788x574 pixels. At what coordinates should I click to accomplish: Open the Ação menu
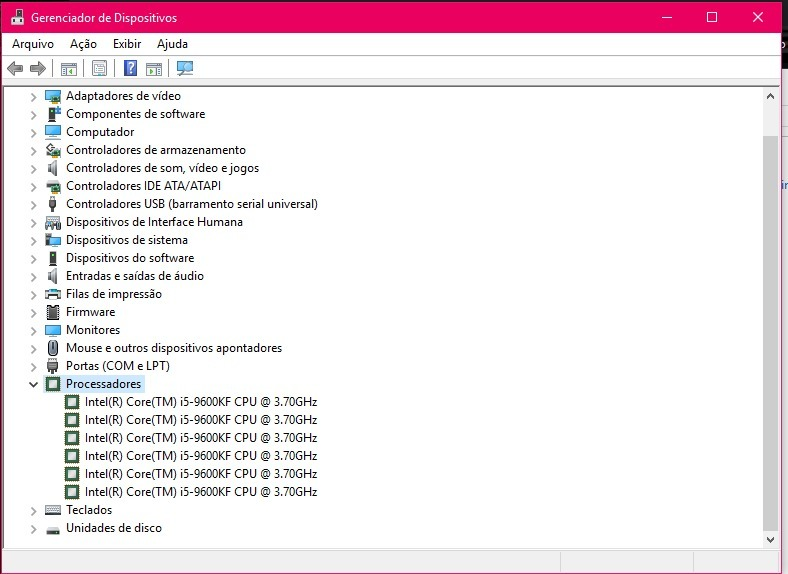pyautogui.click(x=83, y=44)
